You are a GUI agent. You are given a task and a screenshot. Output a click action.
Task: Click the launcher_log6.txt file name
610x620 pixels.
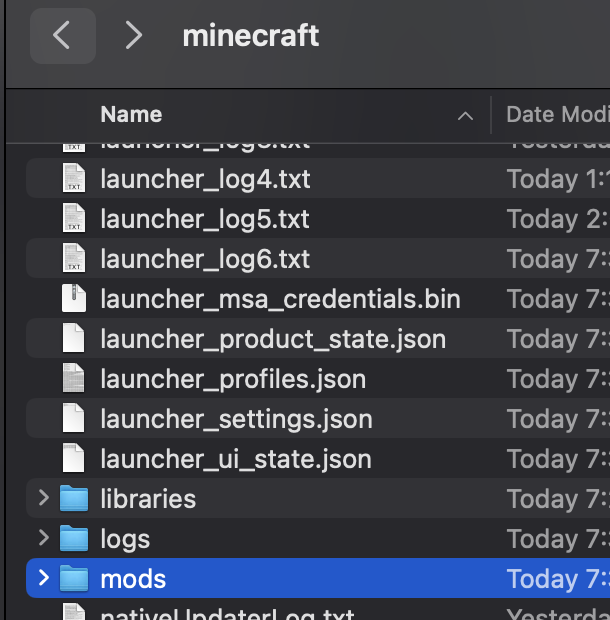point(205,259)
